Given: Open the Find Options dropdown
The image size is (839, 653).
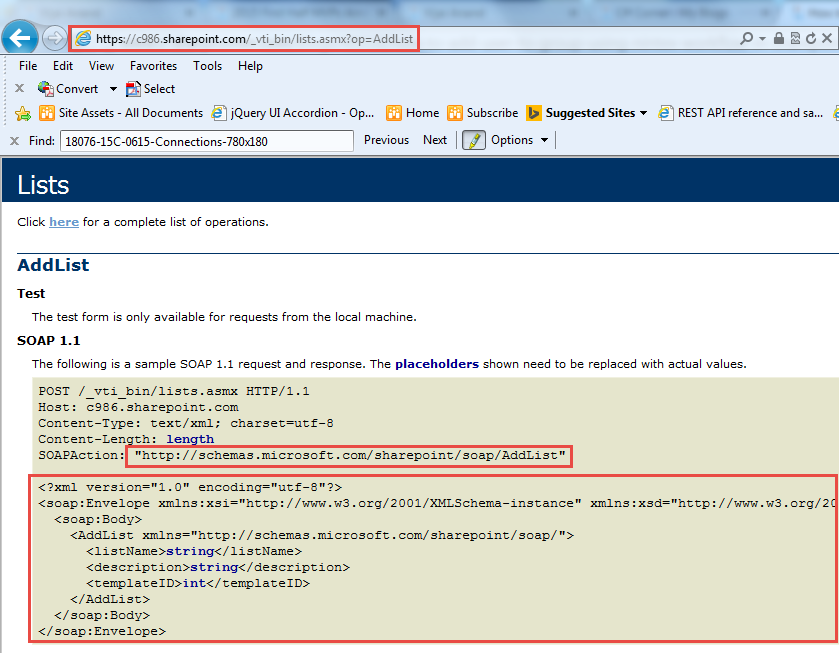Looking at the screenshot, I should [x=520, y=140].
